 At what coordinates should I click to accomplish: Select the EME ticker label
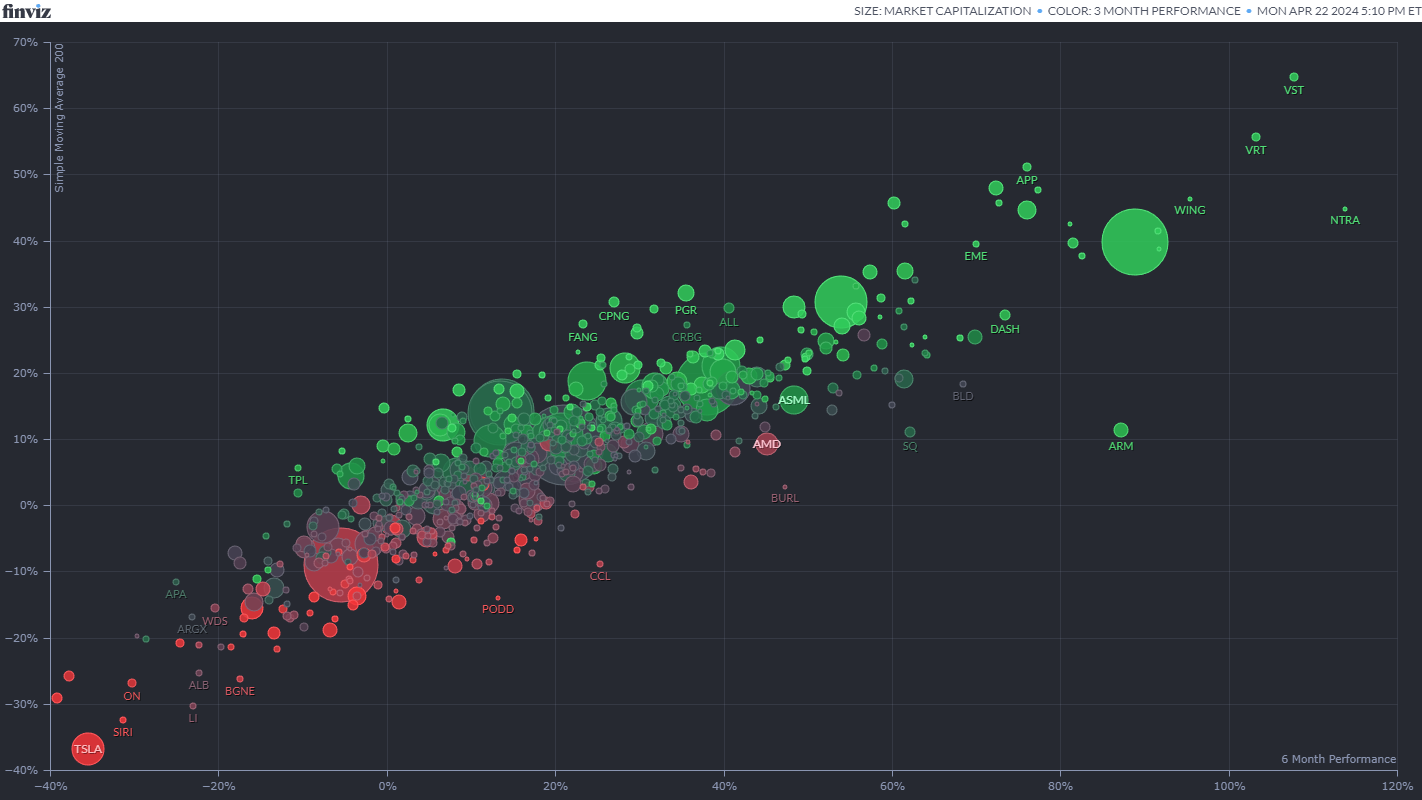[x=976, y=256]
